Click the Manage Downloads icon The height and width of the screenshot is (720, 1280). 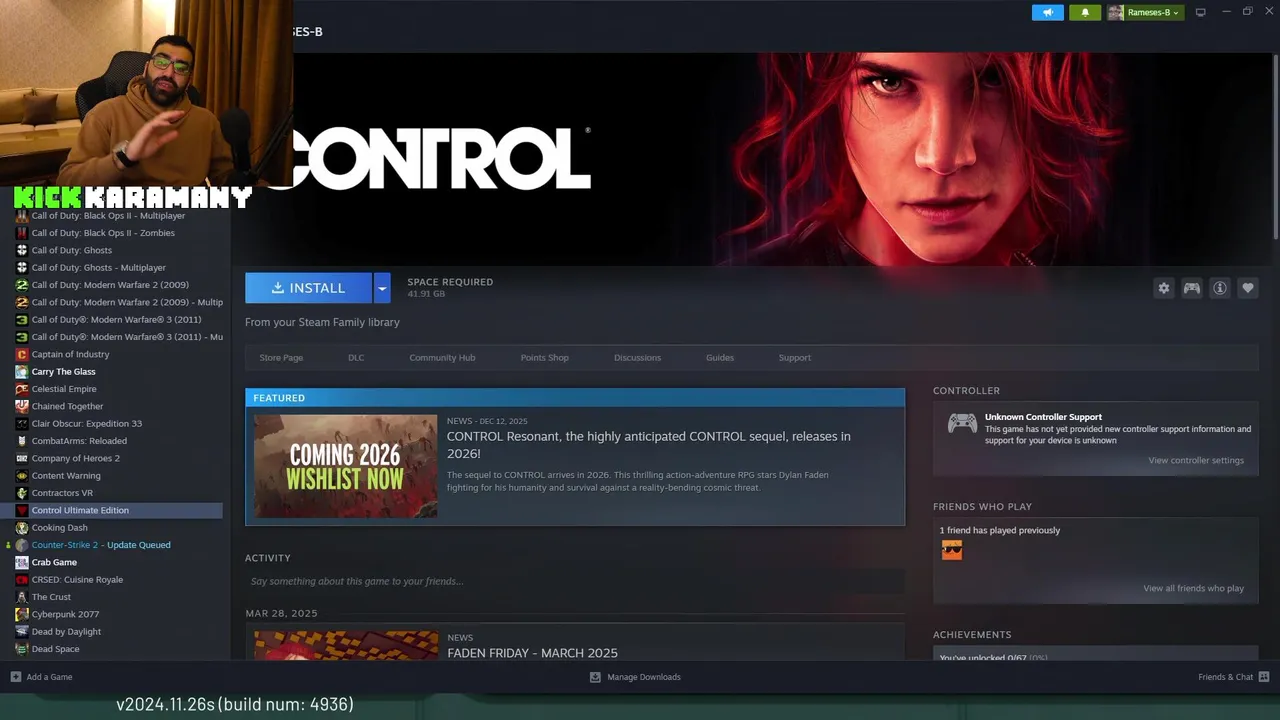click(595, 677)
